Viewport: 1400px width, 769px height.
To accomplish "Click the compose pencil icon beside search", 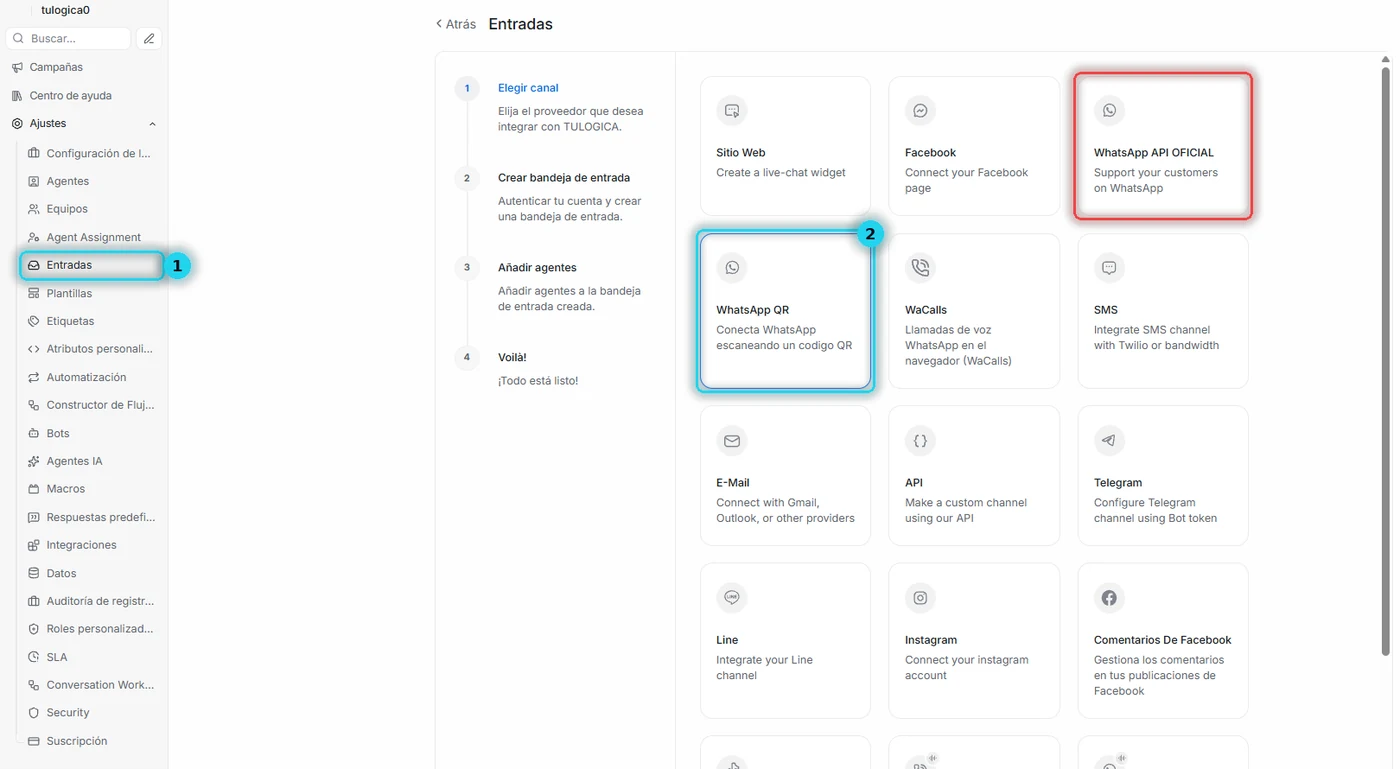I will (149, 38).
